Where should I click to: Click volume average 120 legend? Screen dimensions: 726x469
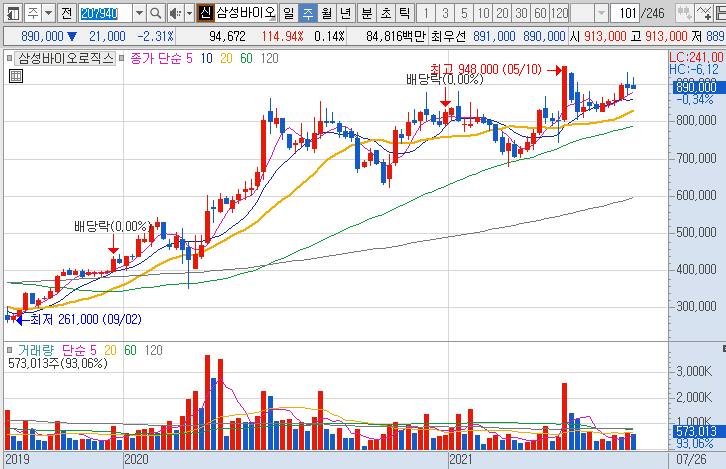coord(153,350)
